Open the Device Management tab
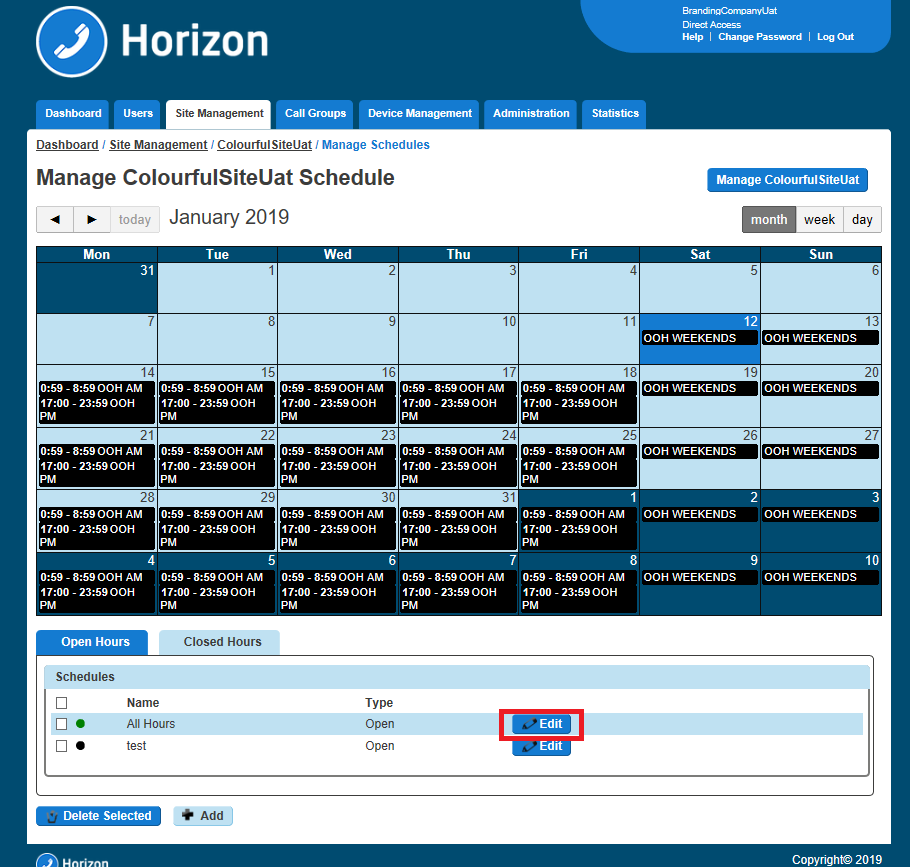Screen dimensions: 910x867 pyautogui.click(x=420, y=114)
